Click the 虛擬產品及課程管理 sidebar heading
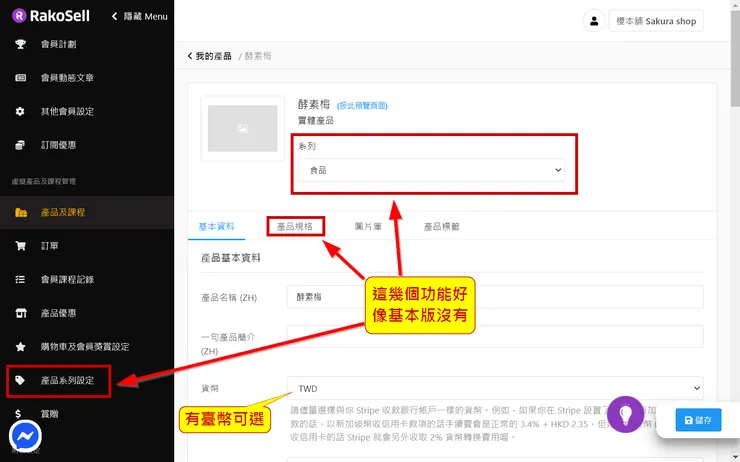 (x=43, y=181)
